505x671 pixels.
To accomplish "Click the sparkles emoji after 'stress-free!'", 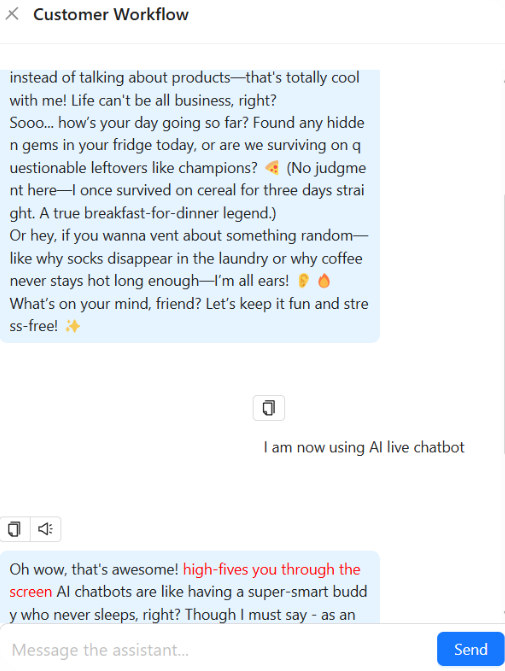I will [x=72, y=327].
